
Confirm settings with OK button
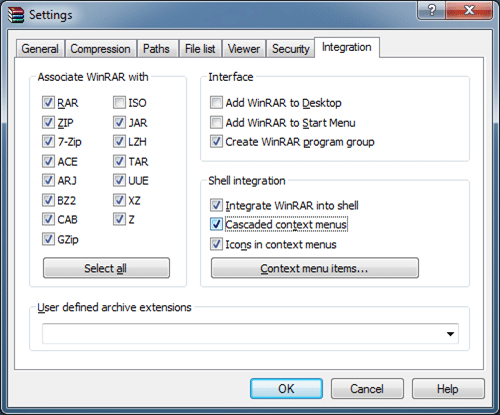point(286,389)
